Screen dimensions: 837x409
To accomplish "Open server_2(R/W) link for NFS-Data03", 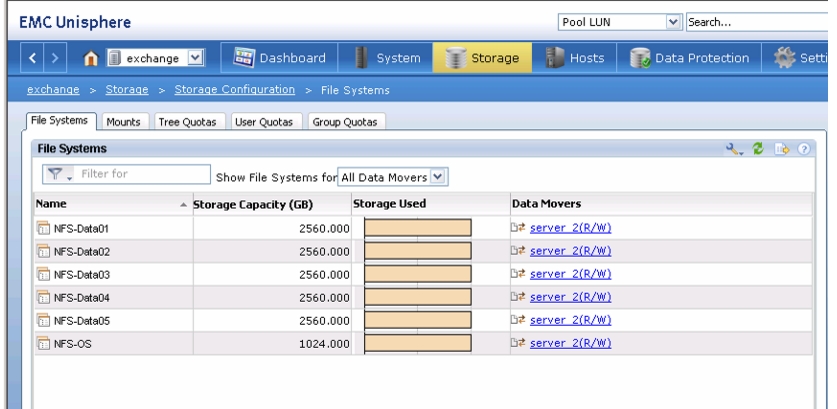I will pyautogui.click(x=570, y=274).
